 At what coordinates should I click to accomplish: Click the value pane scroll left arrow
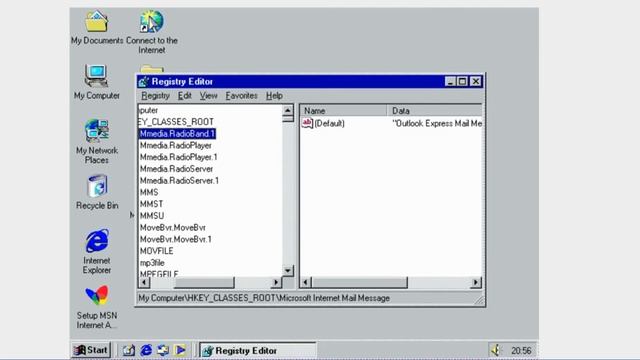[306, 282]
